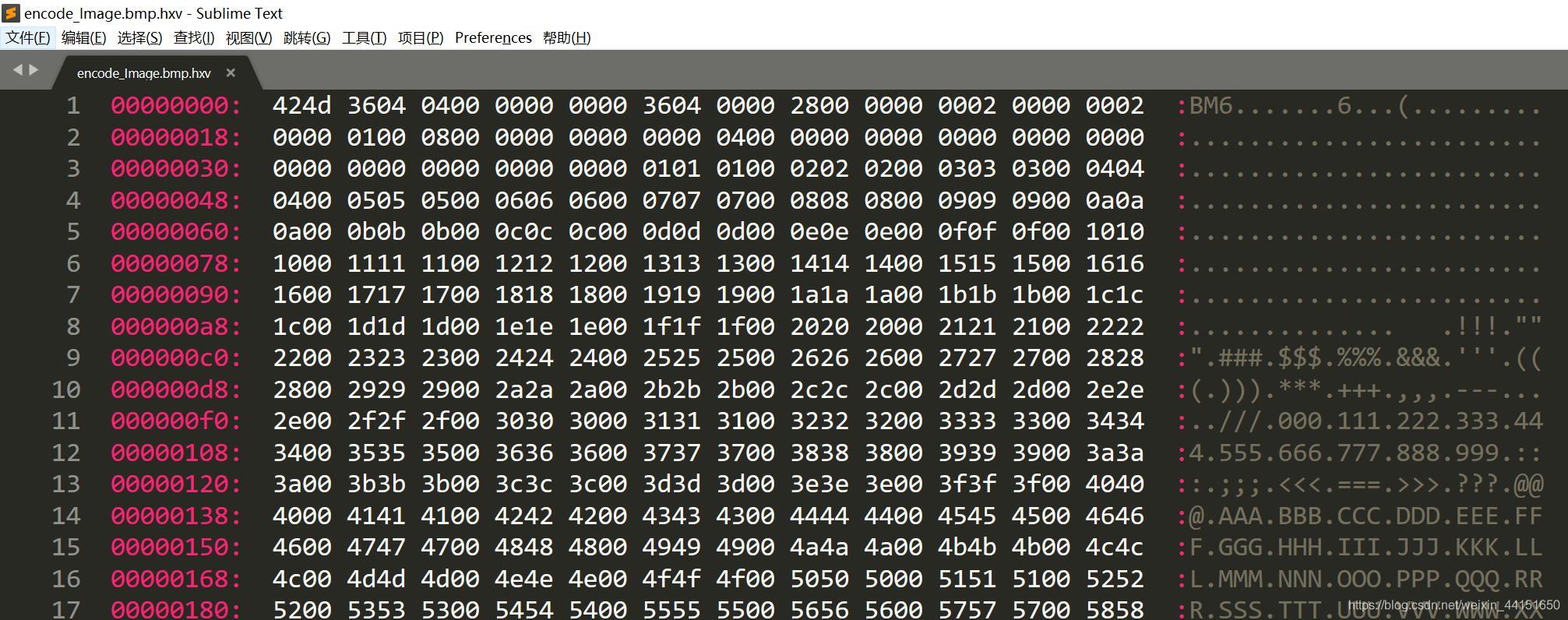Click hex value 4c4c on line 15

coord(1115,547)
